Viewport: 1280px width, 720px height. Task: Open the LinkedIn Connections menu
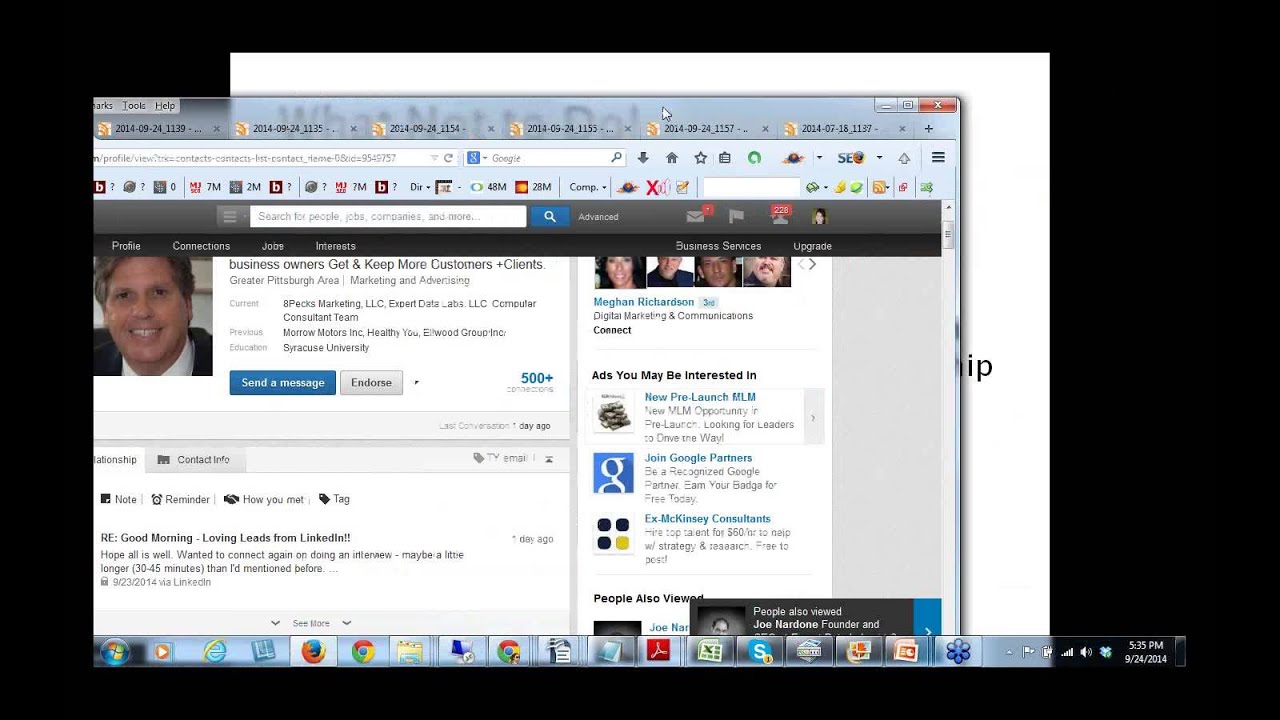pyautogui.click(x=201, y=246)
